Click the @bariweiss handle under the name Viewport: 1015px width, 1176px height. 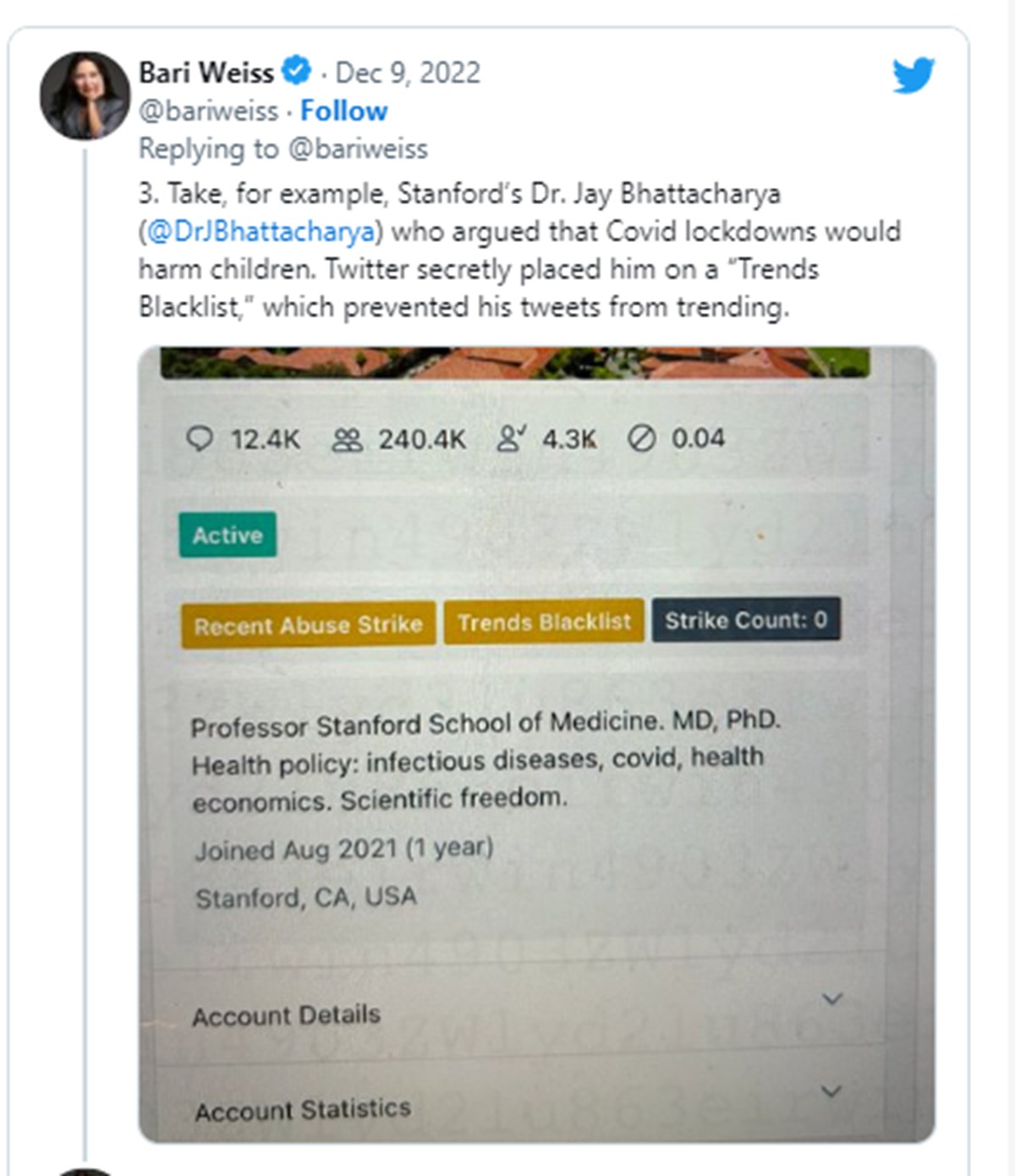click(208, 111)
